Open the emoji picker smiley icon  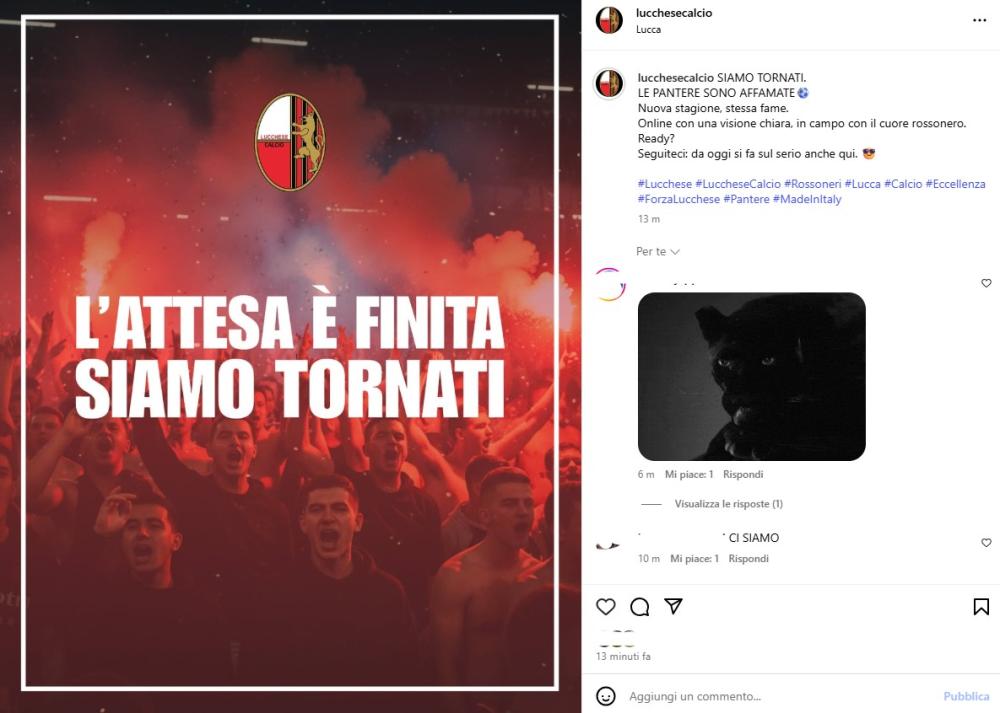click(x=605, y=696)
